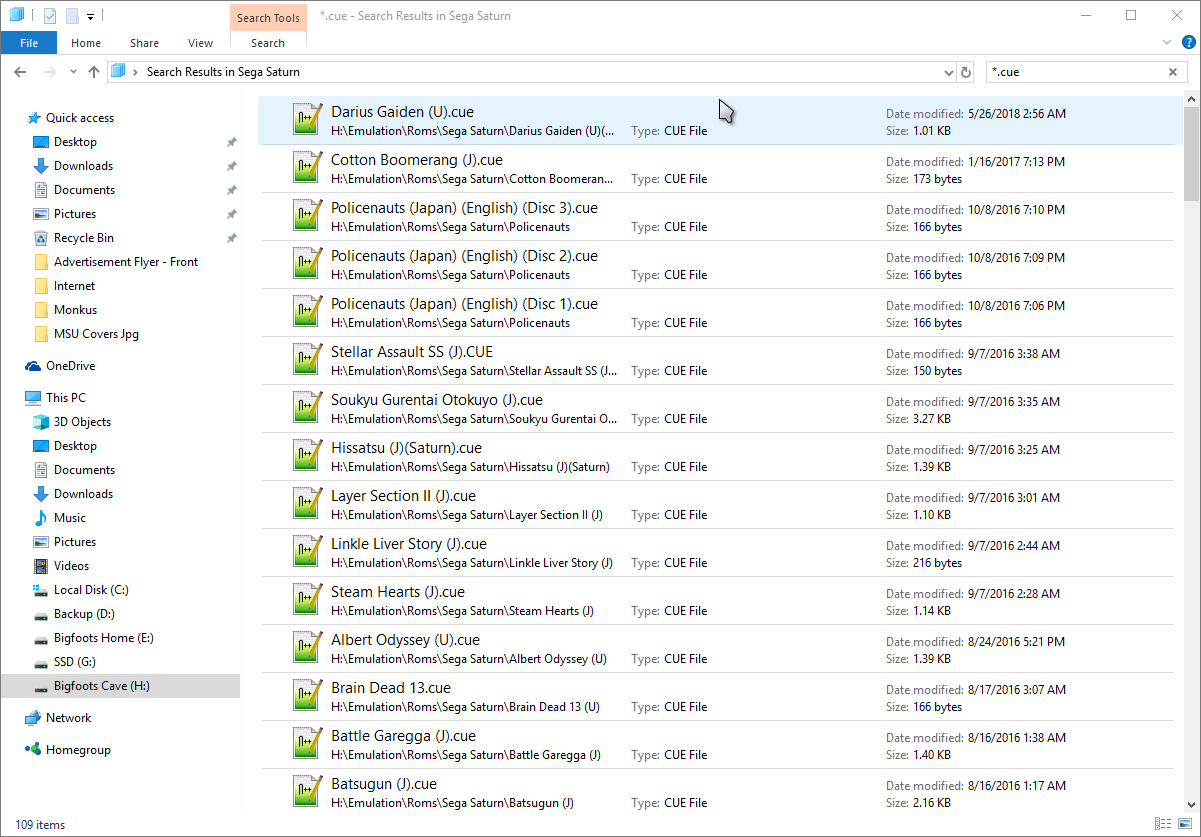The image size is (1201, 837).
Task: Open MSU Covers Jpg folder
Action: click(96, 334)
